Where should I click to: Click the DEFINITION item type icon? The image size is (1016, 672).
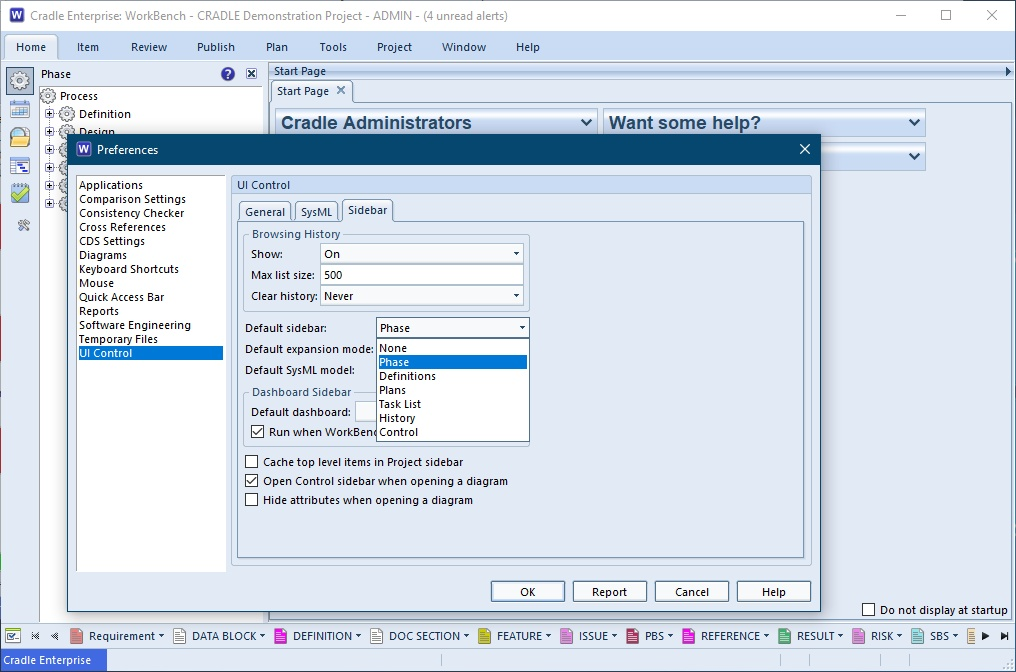pos(281,636)
